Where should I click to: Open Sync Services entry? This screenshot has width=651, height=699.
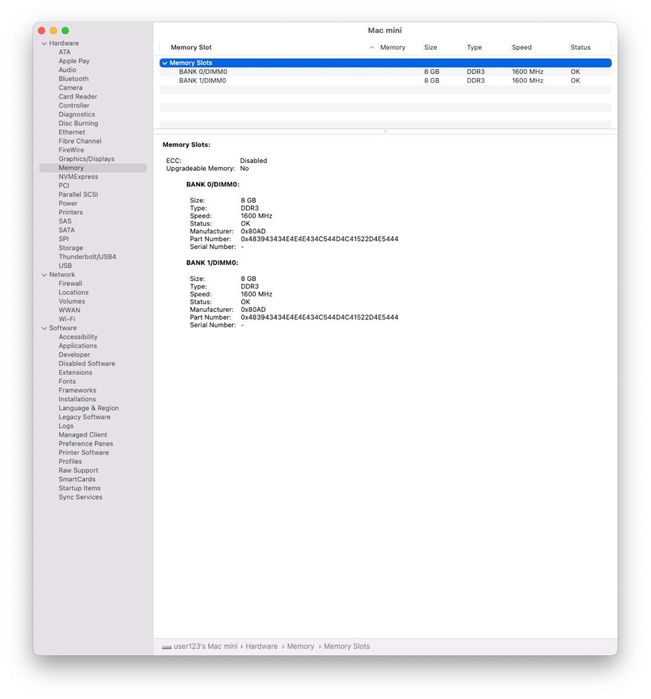pos(80,498)
